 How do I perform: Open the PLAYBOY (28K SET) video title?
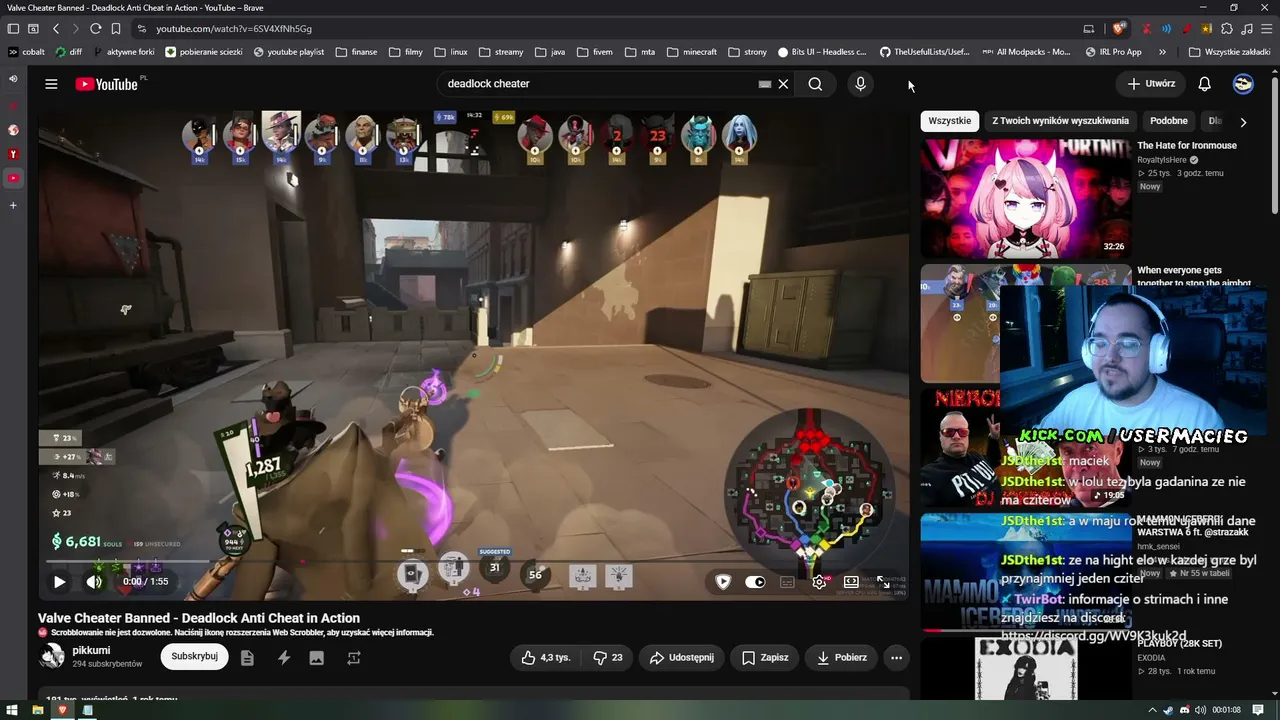(1179, 644)
